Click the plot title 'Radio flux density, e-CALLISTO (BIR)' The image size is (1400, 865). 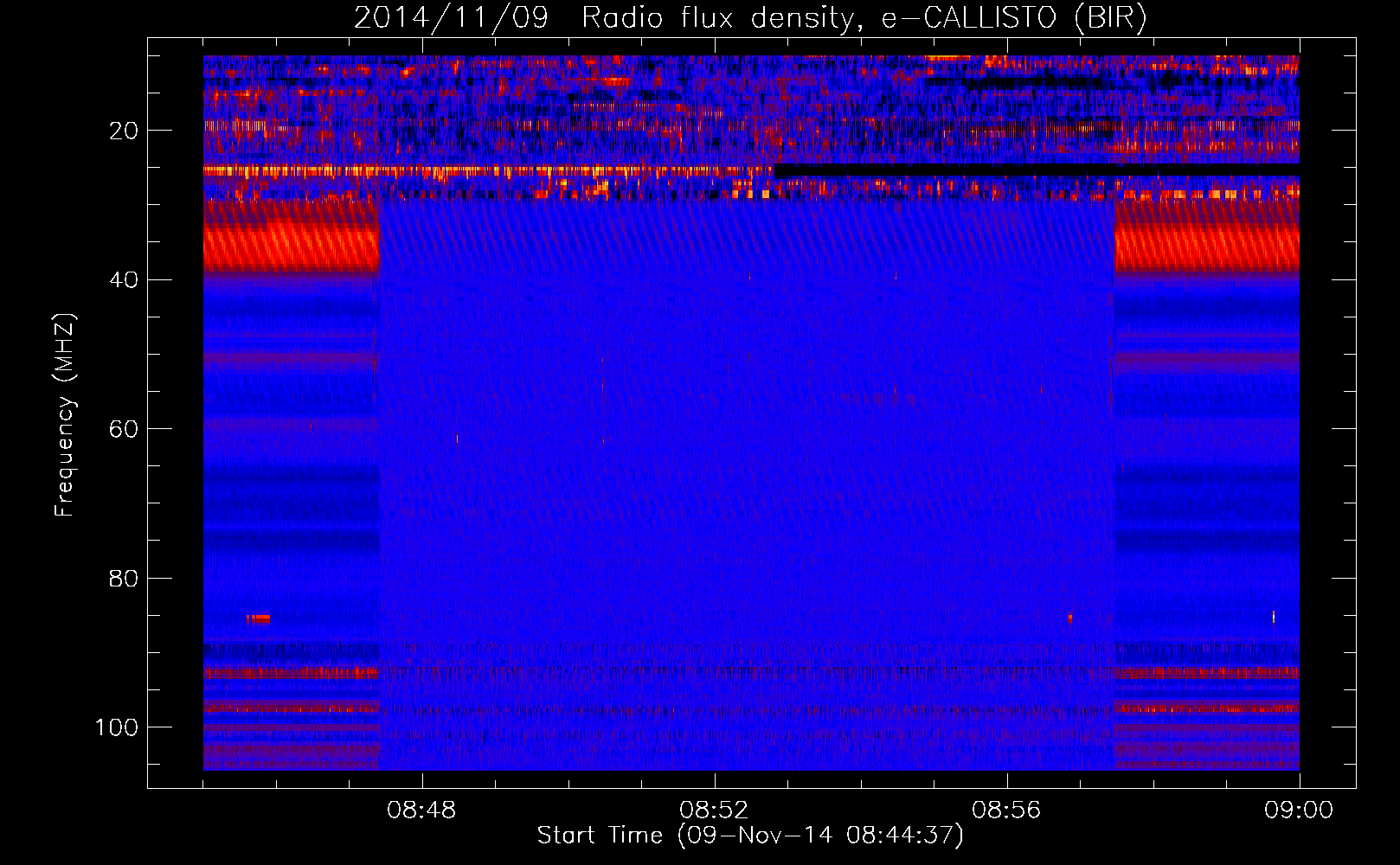pos(864,18)
